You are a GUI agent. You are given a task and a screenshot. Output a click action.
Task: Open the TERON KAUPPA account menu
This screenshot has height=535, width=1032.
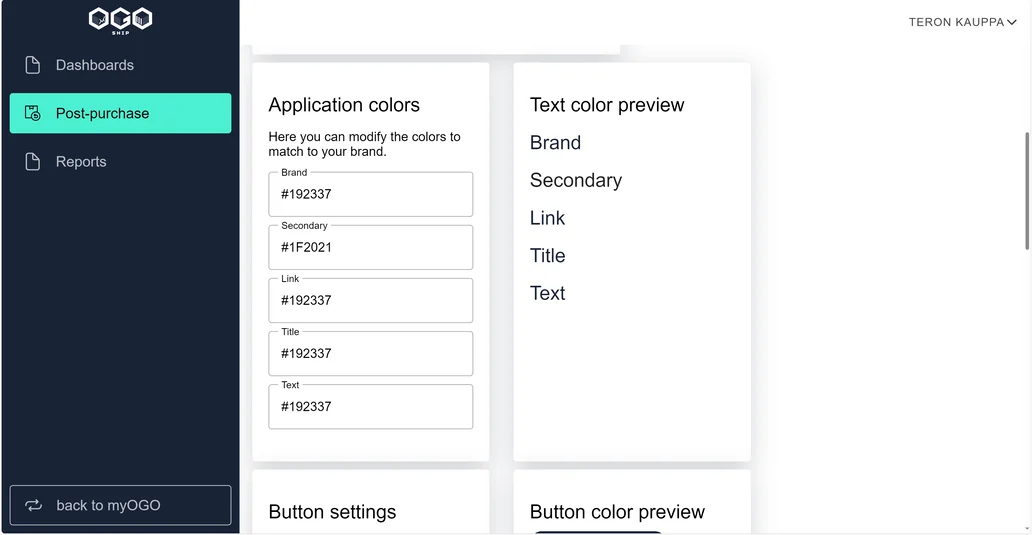963,22
